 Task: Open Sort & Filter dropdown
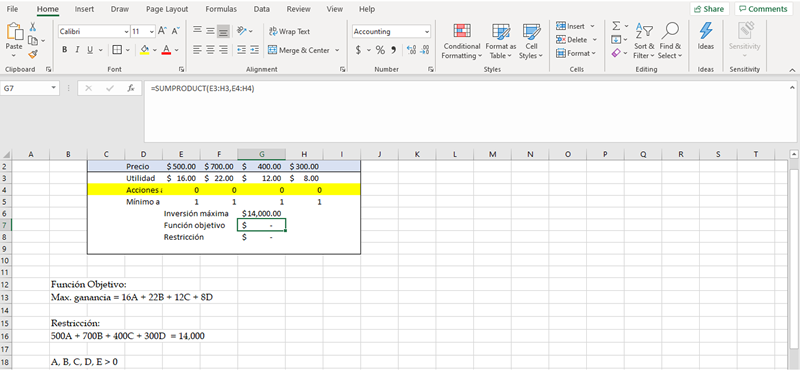[x=644, y=41]
